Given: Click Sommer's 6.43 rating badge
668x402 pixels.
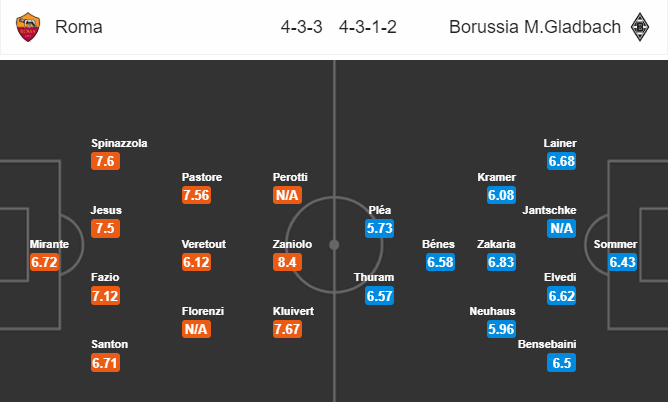Looking at the screenshot, I should click(622, 262).
